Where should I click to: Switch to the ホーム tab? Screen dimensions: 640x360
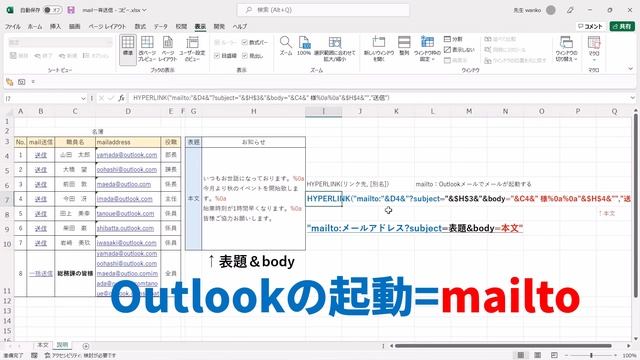tap(35, 27)
